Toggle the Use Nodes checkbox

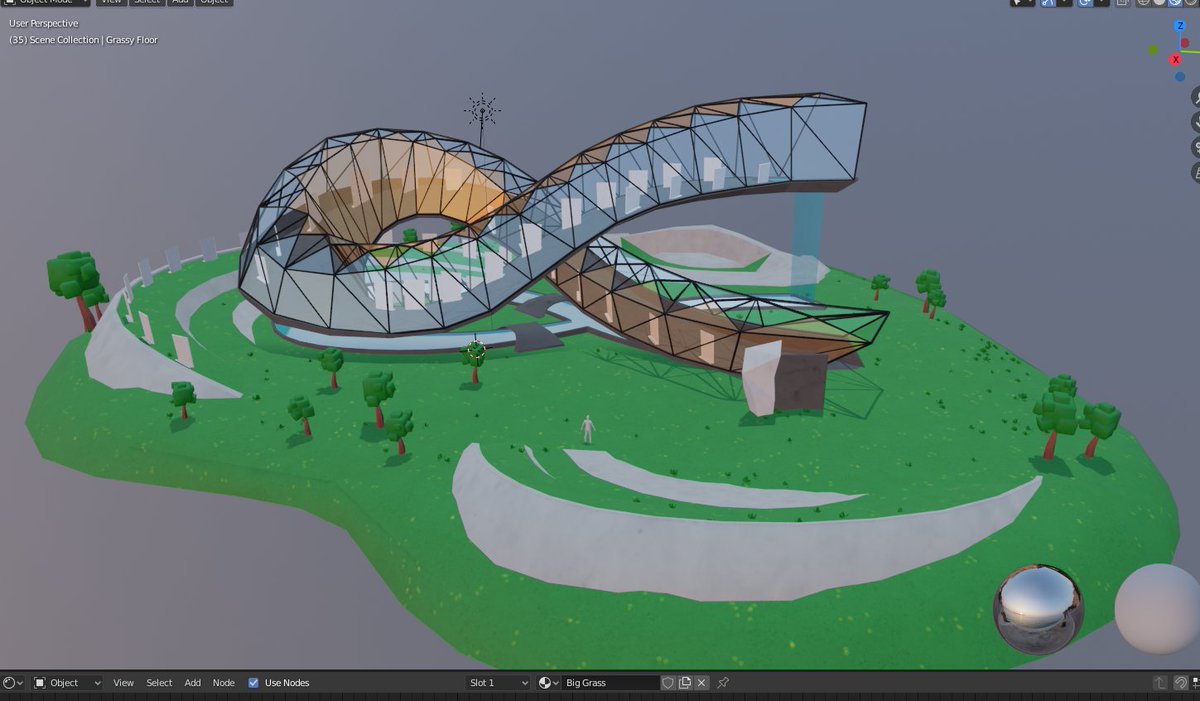253,683
